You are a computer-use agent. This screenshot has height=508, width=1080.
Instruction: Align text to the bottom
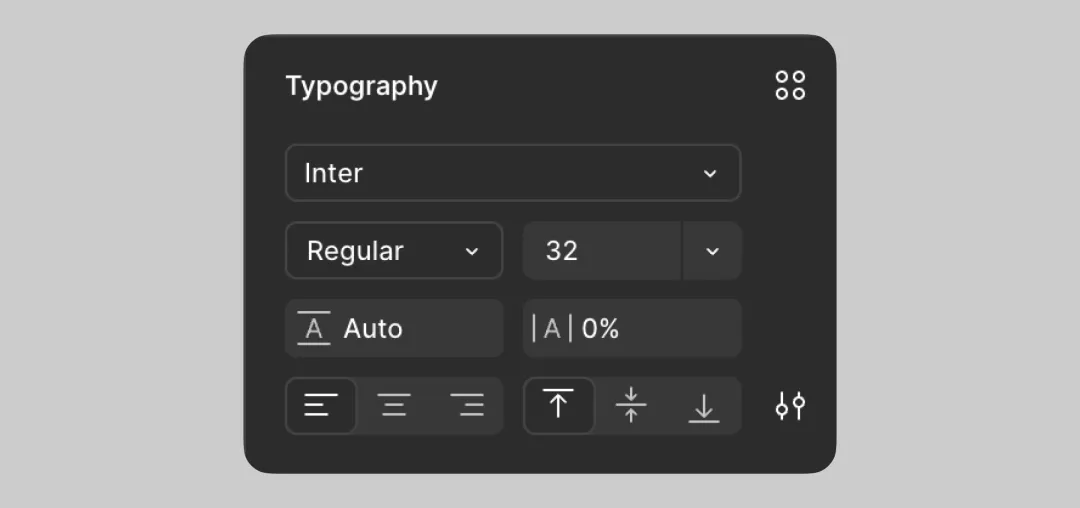tap(704, 406)
